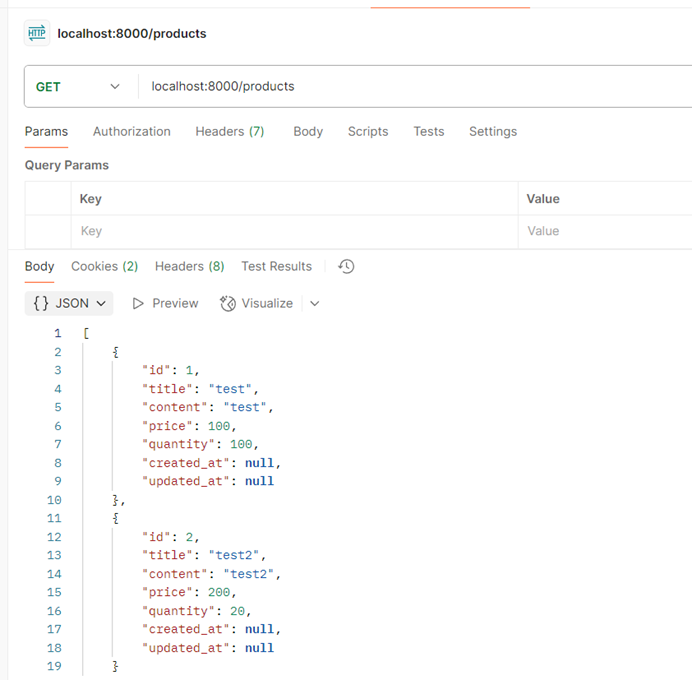Expand the JSON format dropdown

point(100,303)
